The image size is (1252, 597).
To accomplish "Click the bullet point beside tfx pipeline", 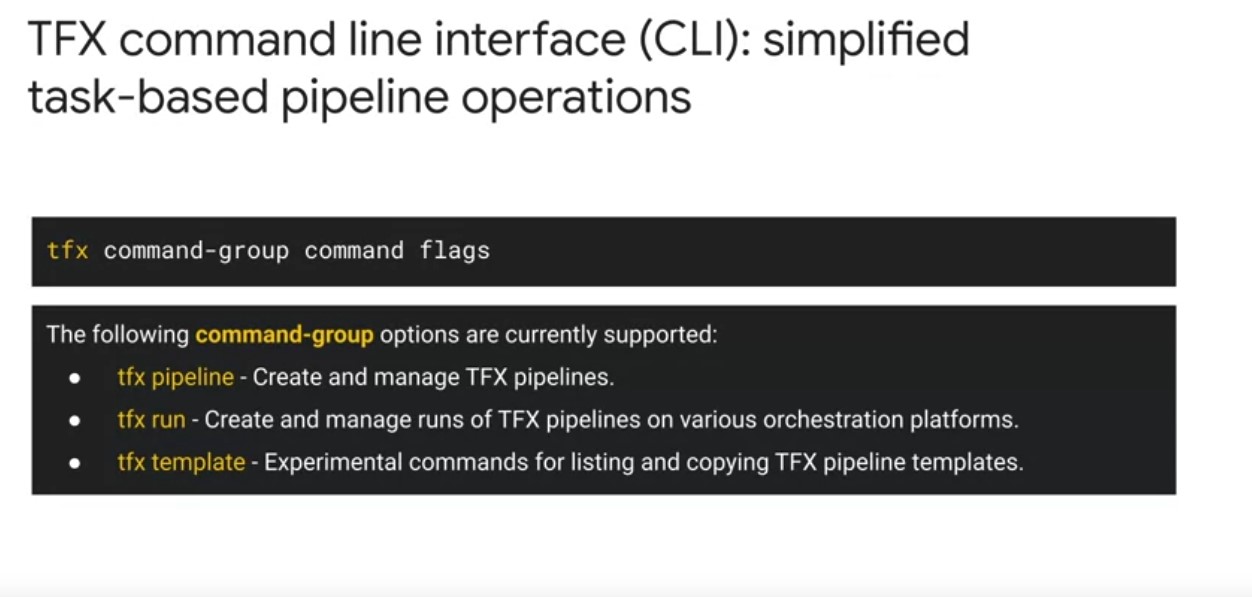I will (x=75, y=379).
